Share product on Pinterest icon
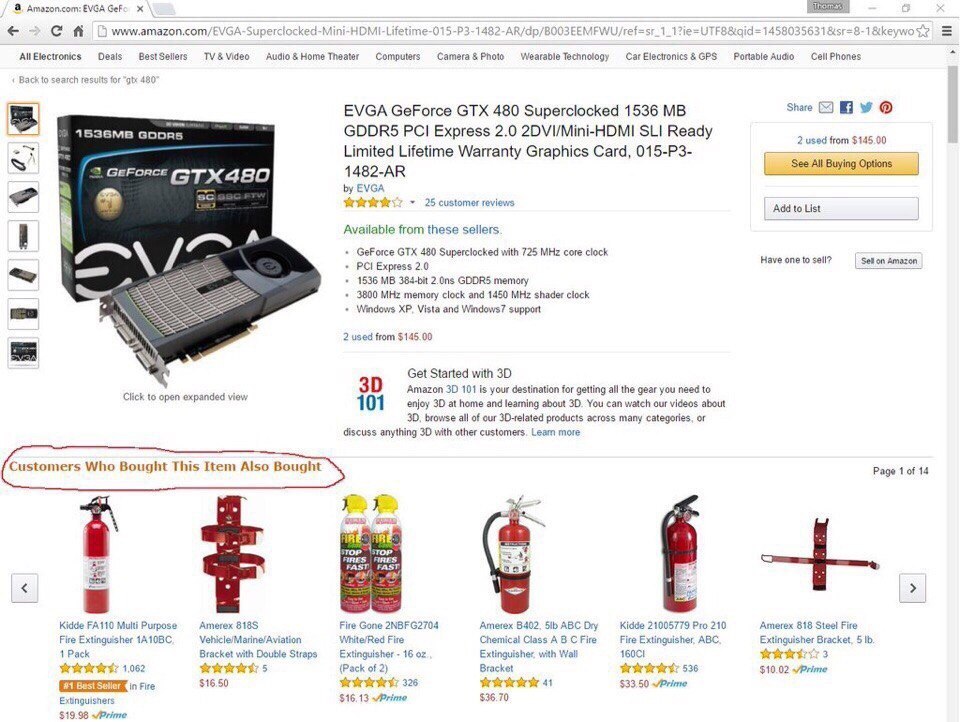 [886, 107]
